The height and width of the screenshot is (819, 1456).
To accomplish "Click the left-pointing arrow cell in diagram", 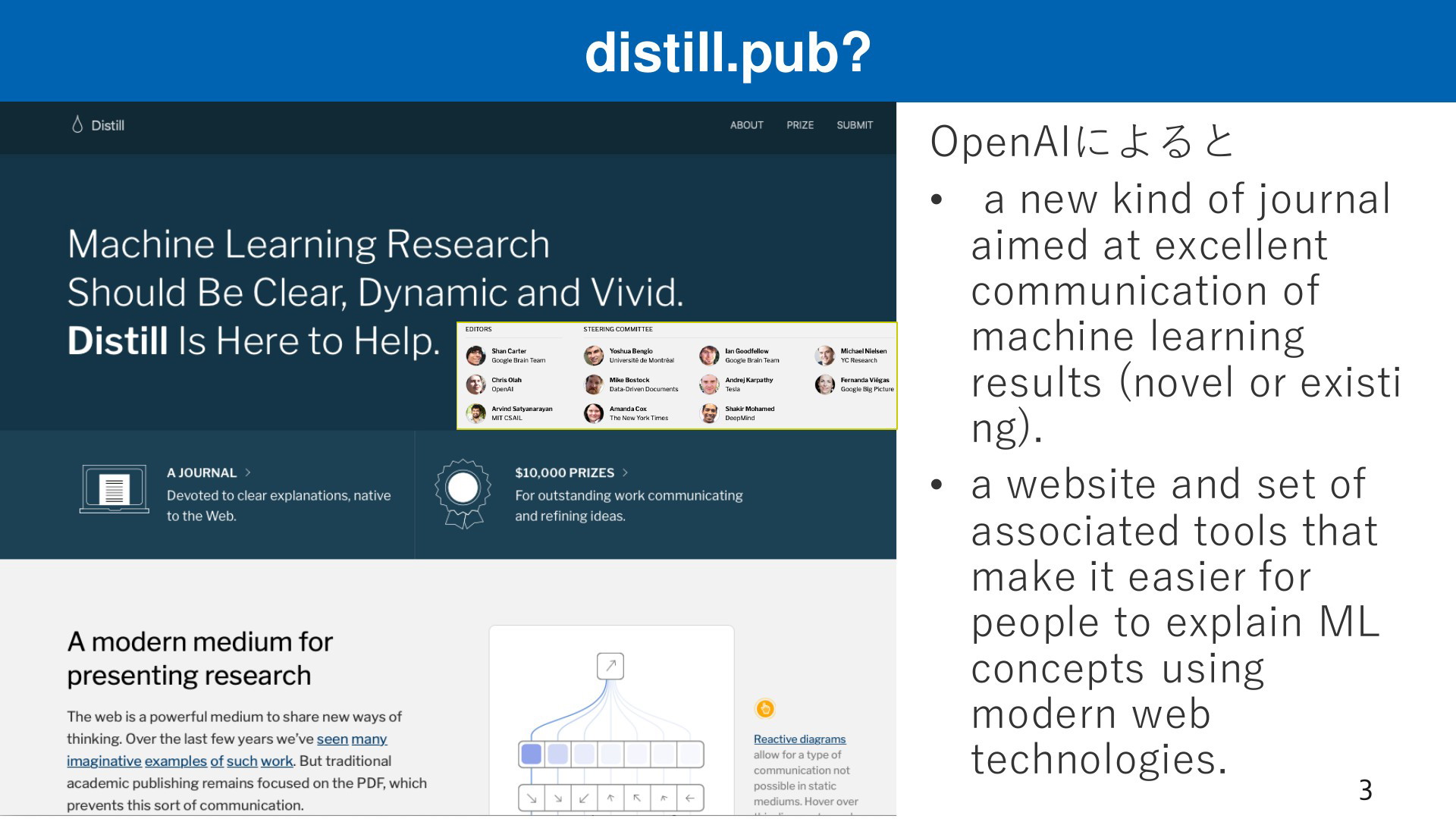I will click(689, 798).
